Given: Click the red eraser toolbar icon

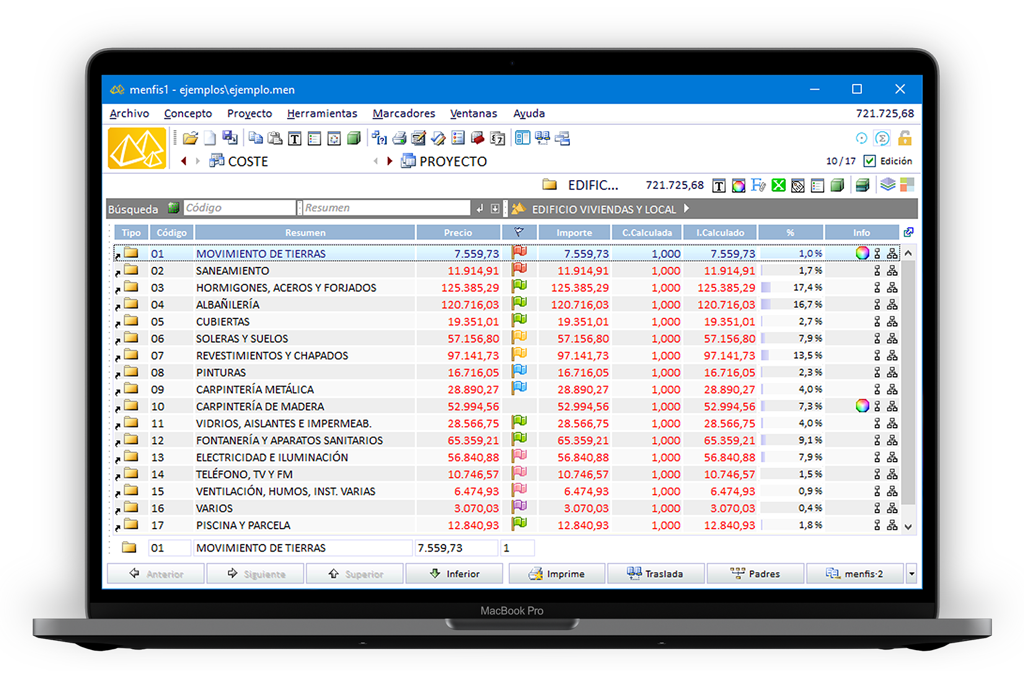Looking at the screenshot, I should (477, 138).
